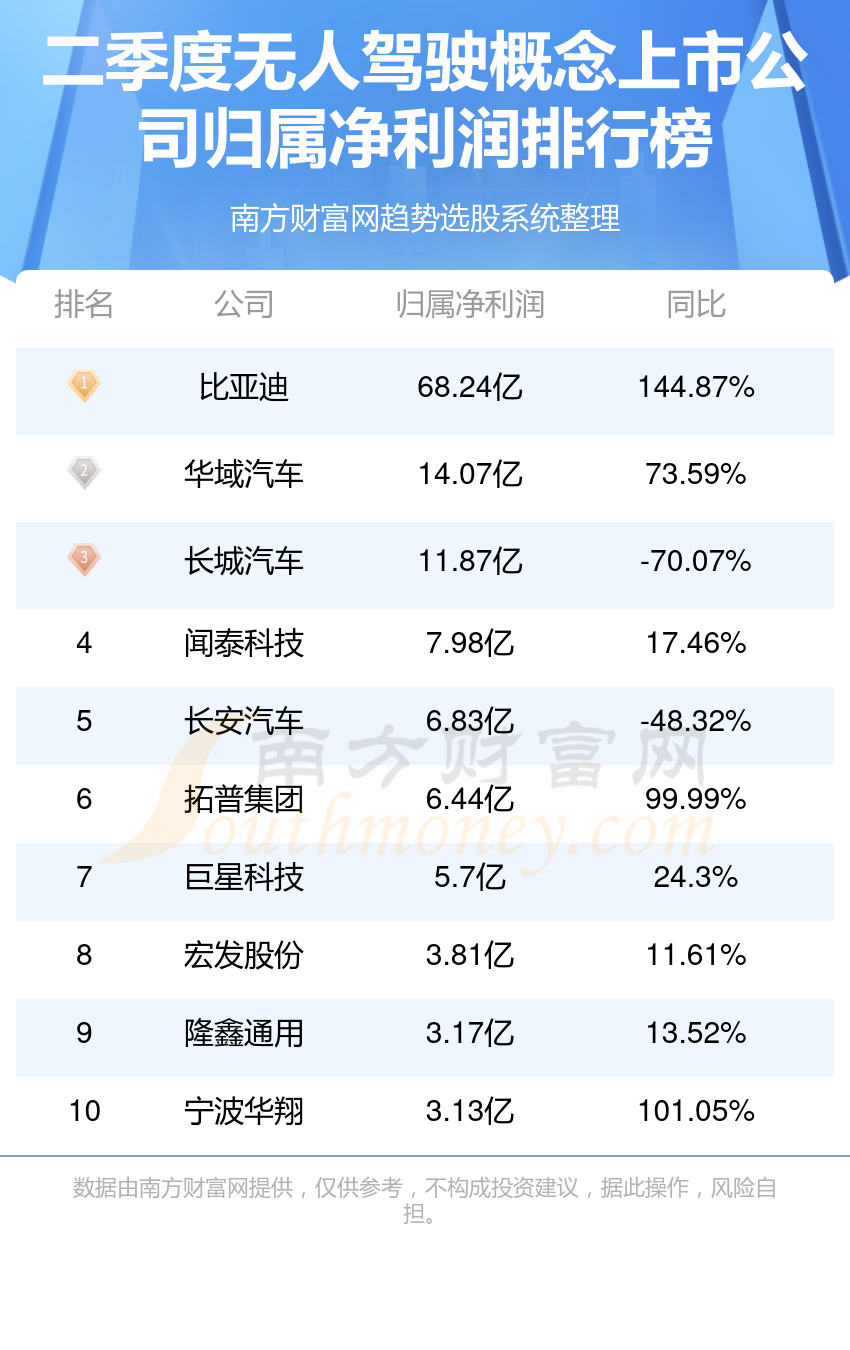
Task: Select 拓普集团 company name
Action: tap(244, 799)
